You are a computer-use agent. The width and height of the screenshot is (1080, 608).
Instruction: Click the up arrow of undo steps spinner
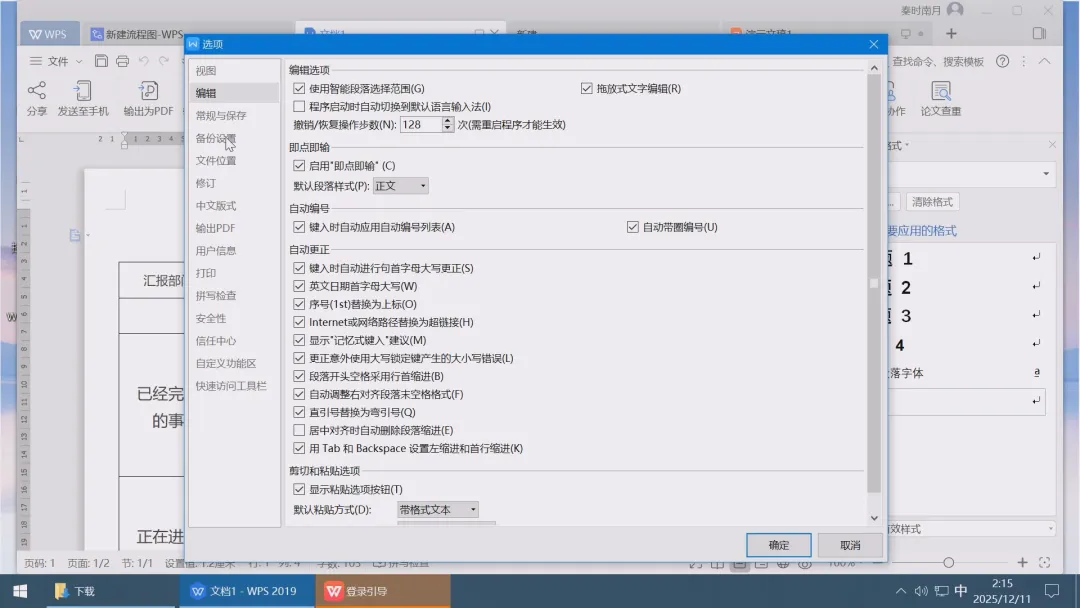pyautogui.click(x=448, y=120)
